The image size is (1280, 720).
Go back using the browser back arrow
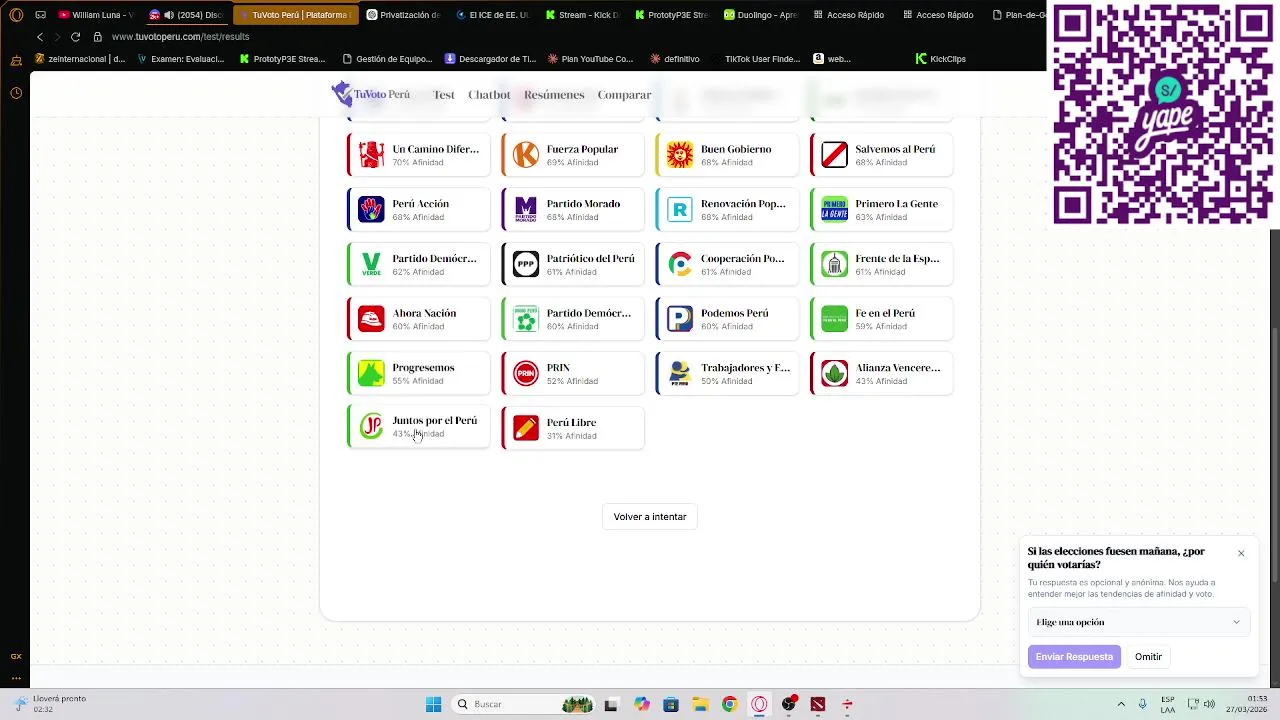click(40, 37)
